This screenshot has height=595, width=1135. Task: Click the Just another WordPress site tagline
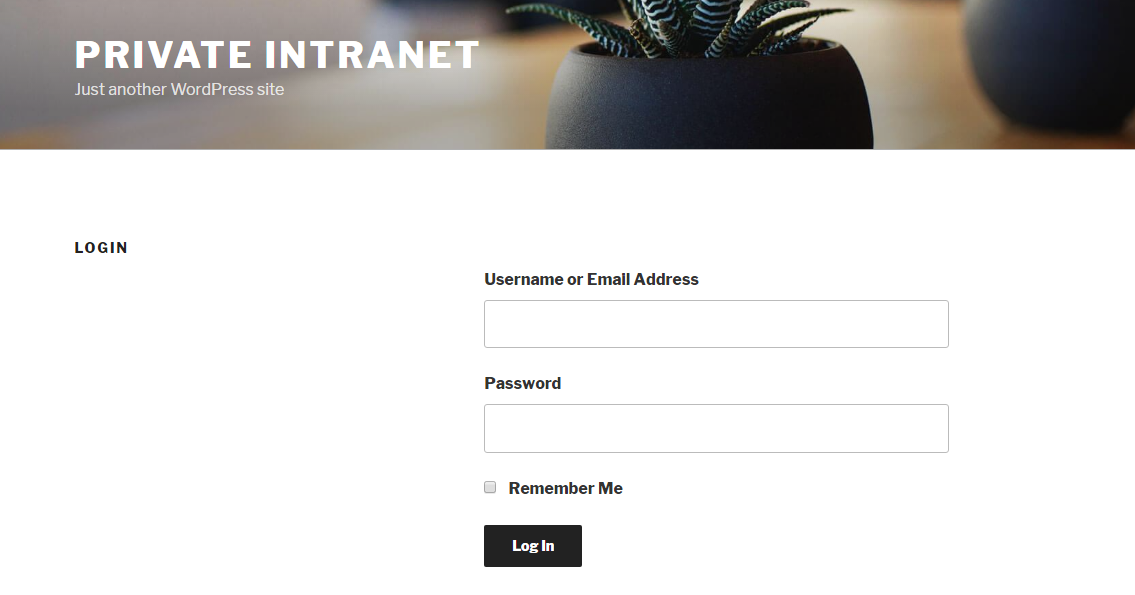(180, 90)
